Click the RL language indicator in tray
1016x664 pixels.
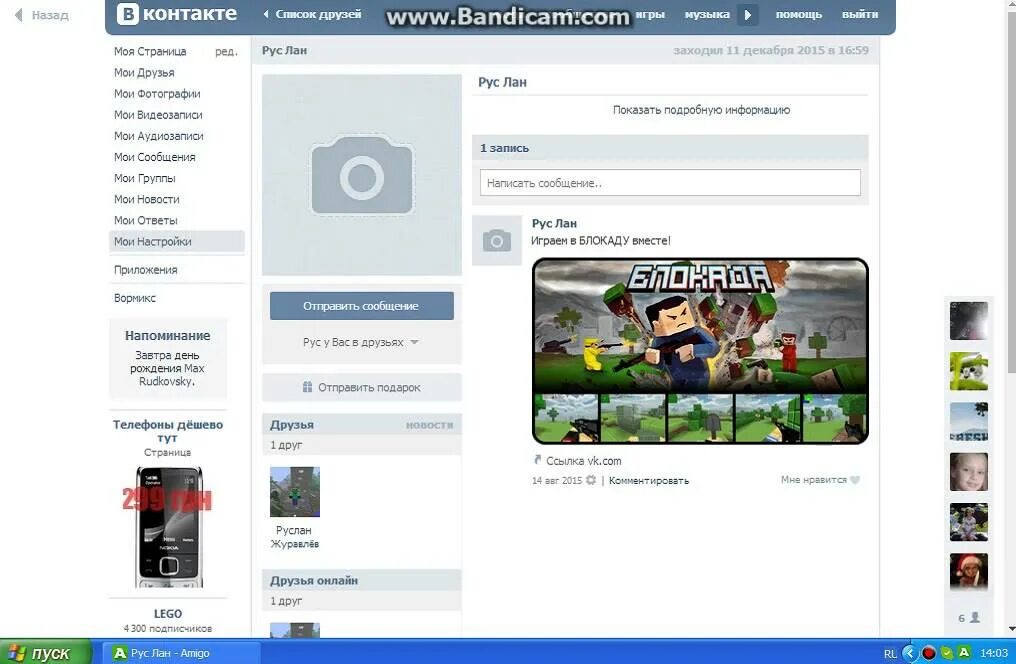click(x=890, y=654)
